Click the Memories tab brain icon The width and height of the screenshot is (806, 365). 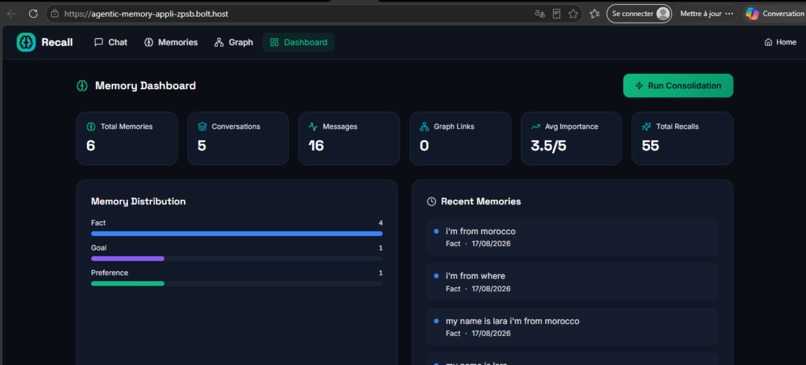point(149,42)
